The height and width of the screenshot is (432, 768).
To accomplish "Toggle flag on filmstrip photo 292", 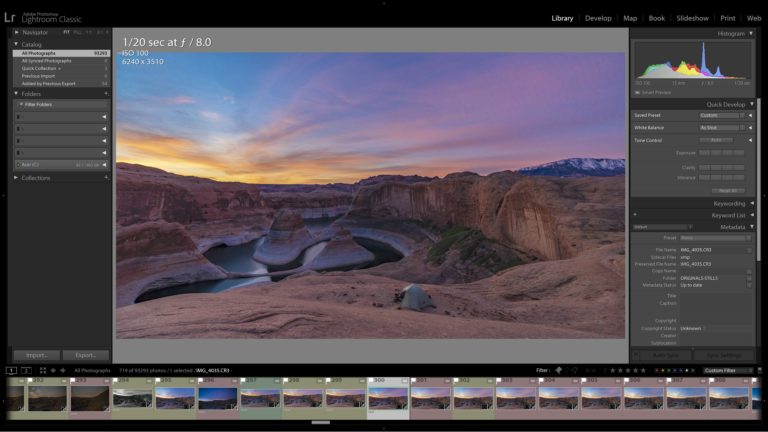I will (30, 380).
